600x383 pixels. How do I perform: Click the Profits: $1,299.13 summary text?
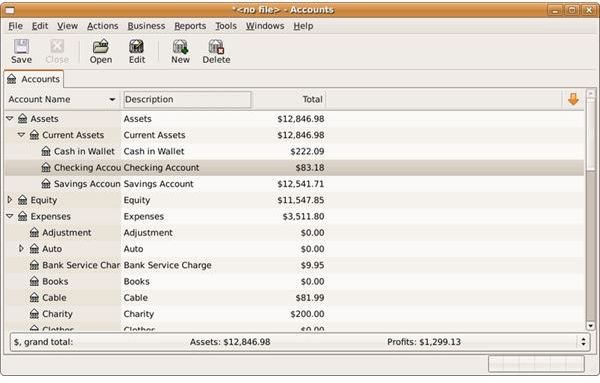[x=424, y=342]
